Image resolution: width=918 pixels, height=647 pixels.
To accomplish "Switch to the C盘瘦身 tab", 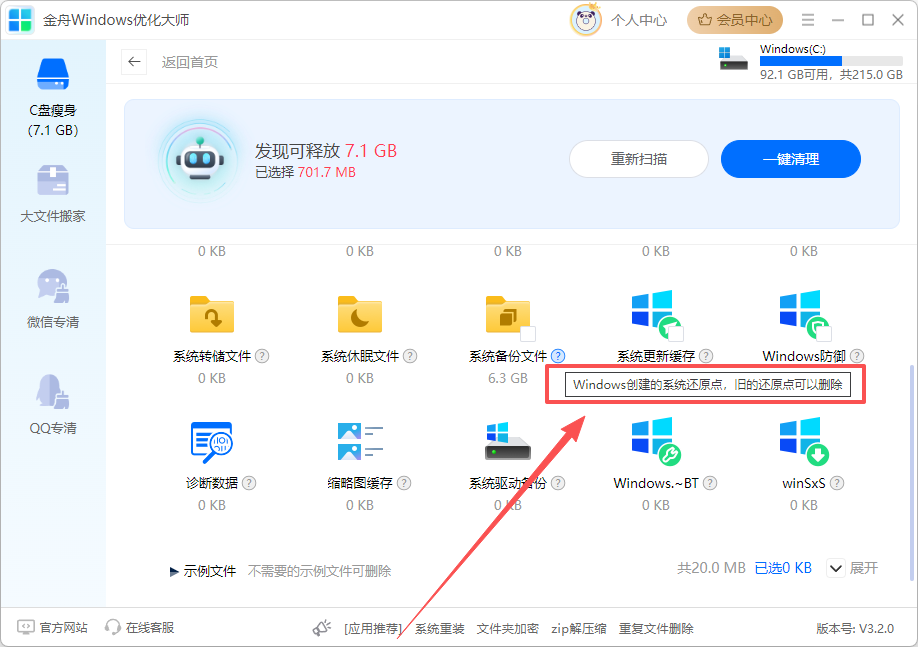I will tap(53, 96).
